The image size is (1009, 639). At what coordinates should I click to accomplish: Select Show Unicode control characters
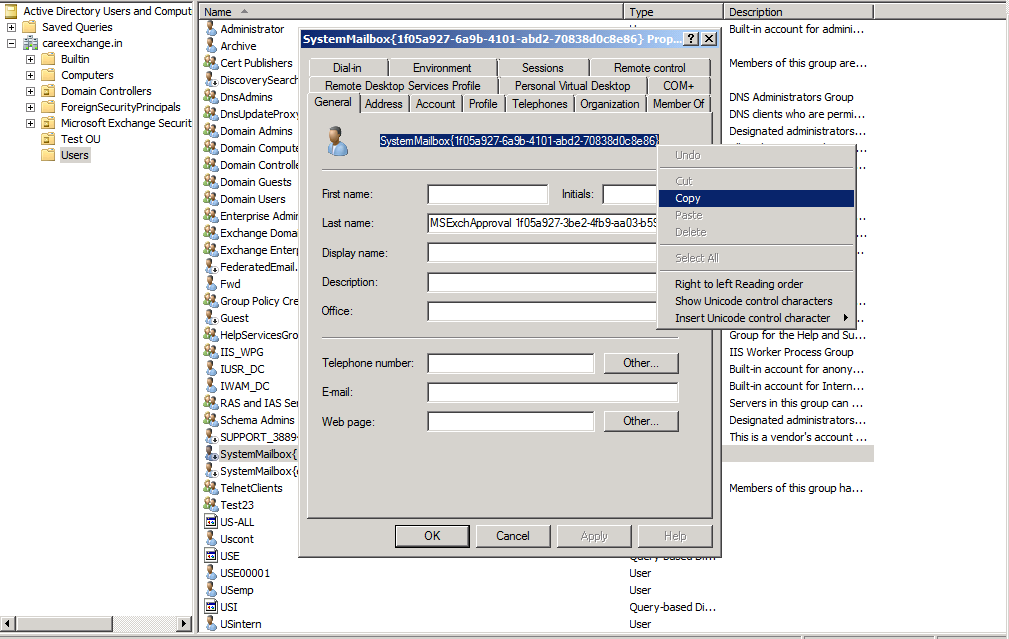click(756, 301)
